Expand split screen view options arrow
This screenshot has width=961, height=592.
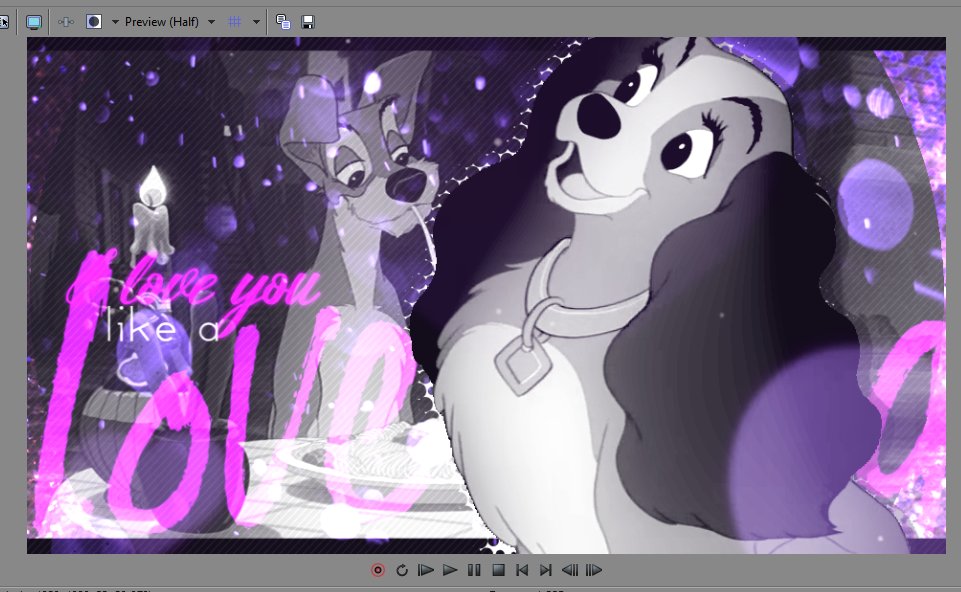click(x=115, y=22)
